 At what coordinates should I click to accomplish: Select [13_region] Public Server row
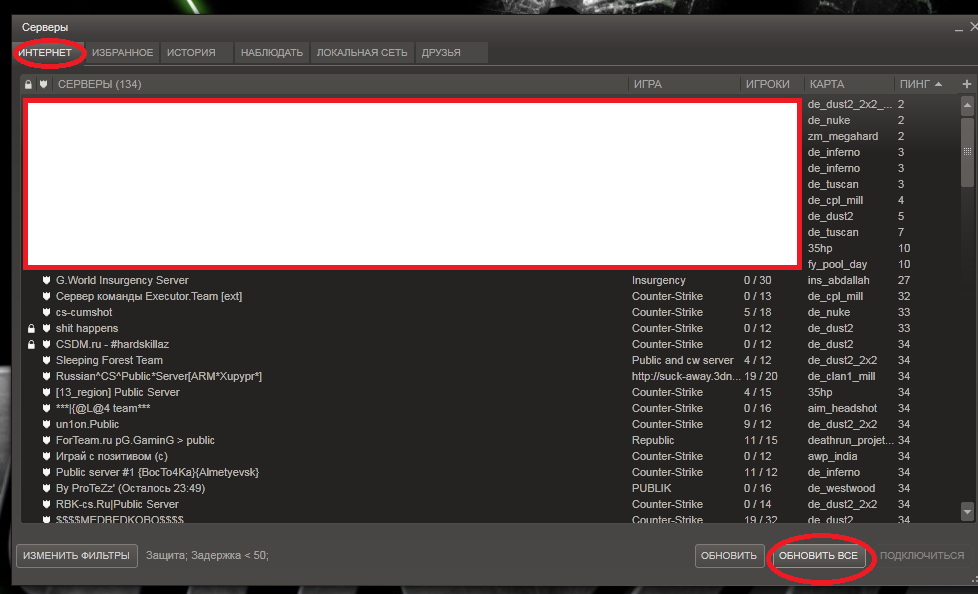490,392
